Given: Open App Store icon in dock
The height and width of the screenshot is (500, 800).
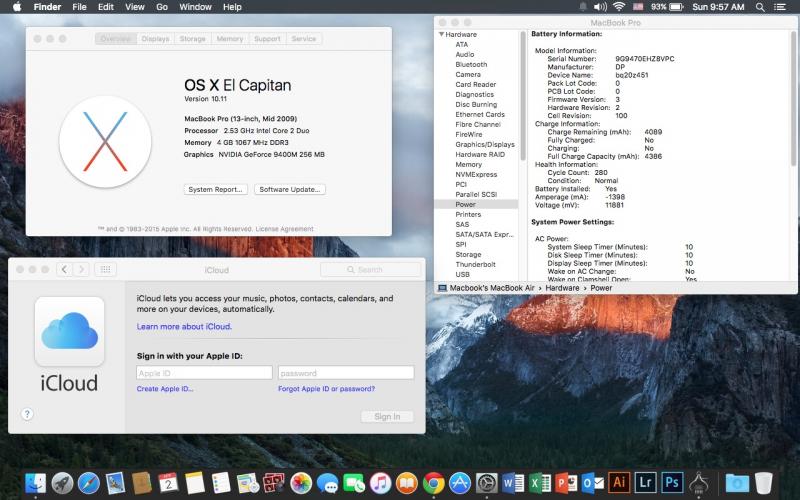Looking at the screenshot, I should click(x=460, y=482).
